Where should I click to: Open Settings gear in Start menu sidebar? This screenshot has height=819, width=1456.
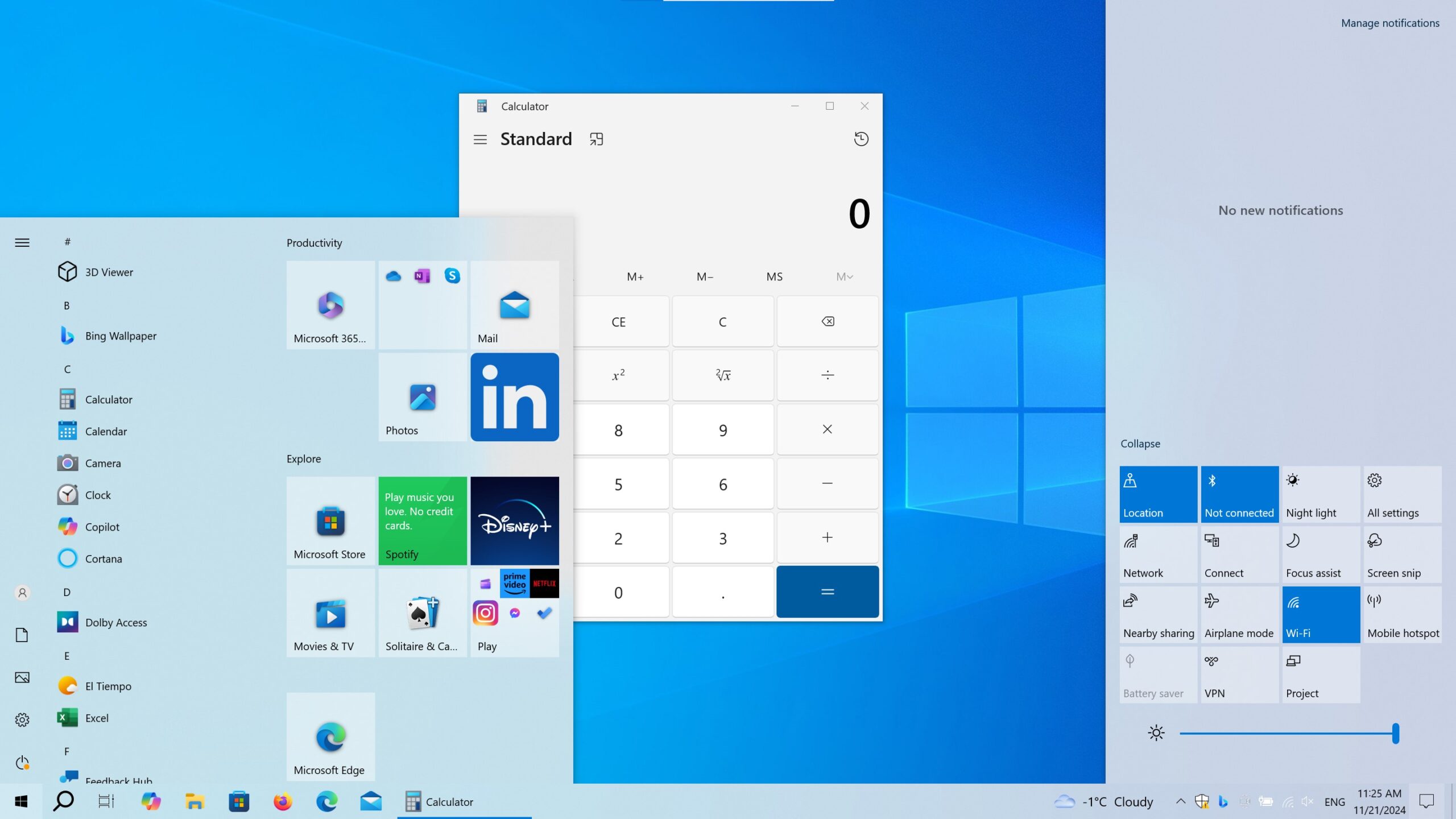click(x=22, y=720)
